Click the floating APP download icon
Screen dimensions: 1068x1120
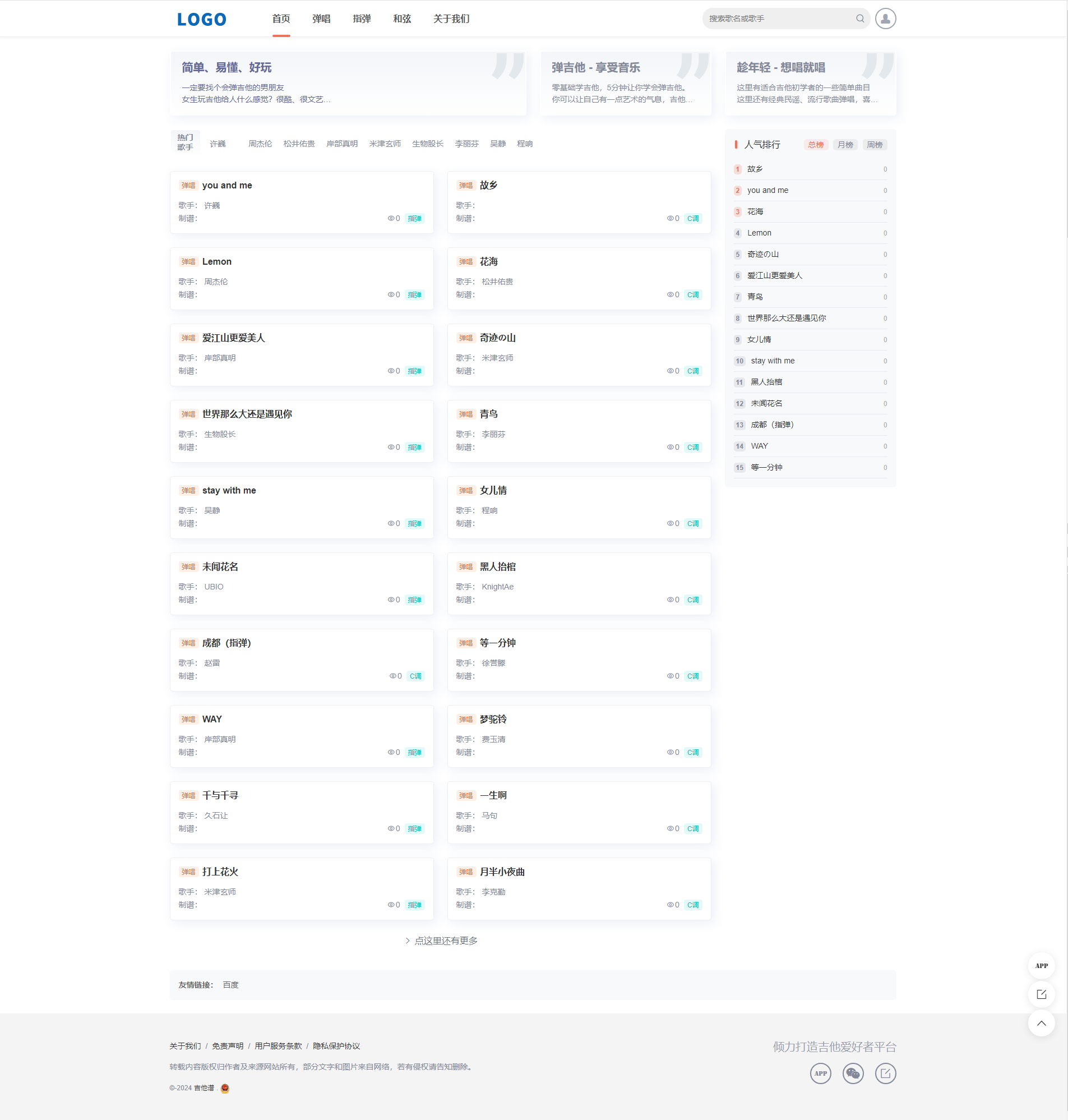click(x=1041, y=965)
